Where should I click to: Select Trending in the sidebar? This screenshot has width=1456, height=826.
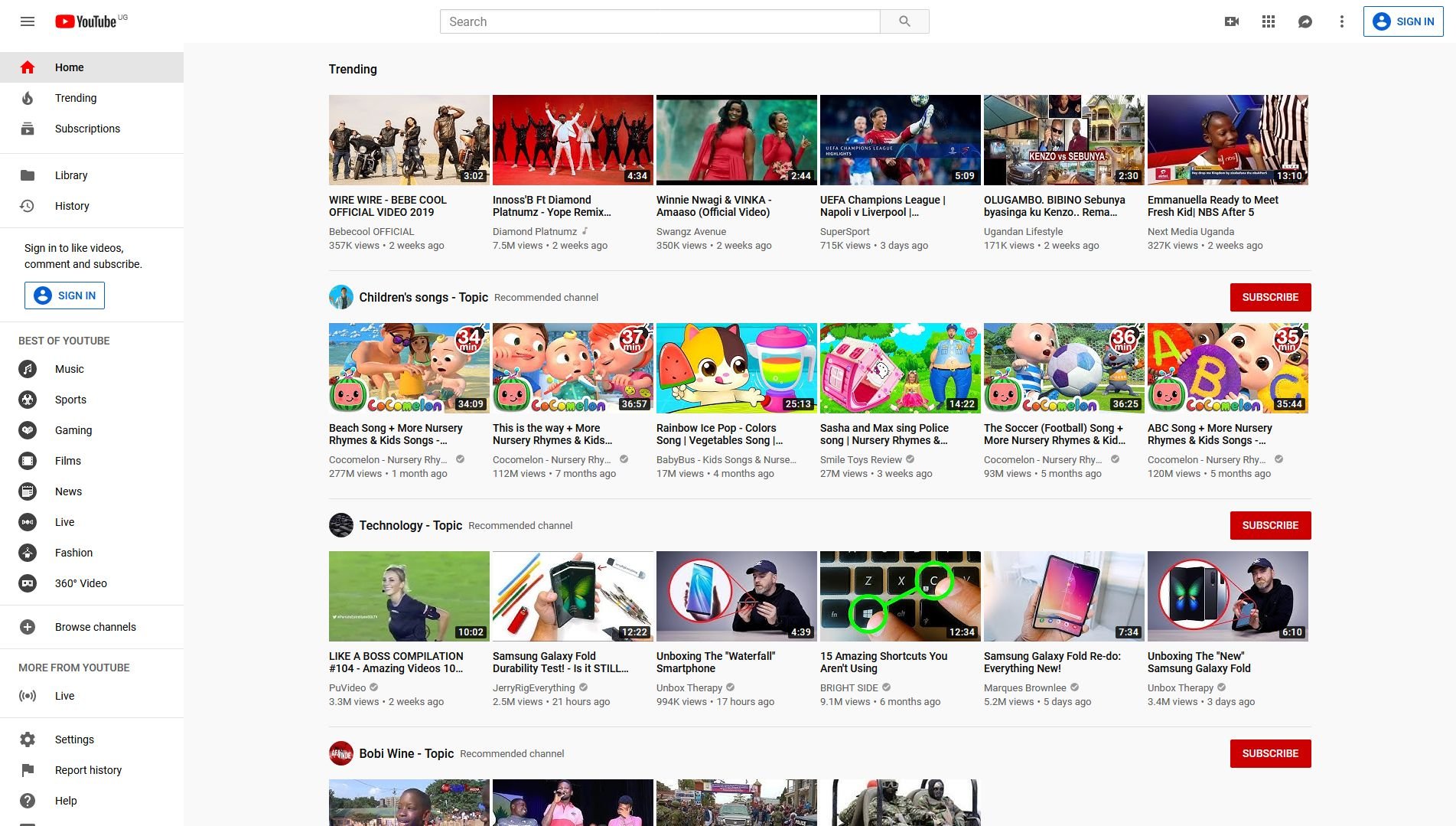tap(92, 98)
